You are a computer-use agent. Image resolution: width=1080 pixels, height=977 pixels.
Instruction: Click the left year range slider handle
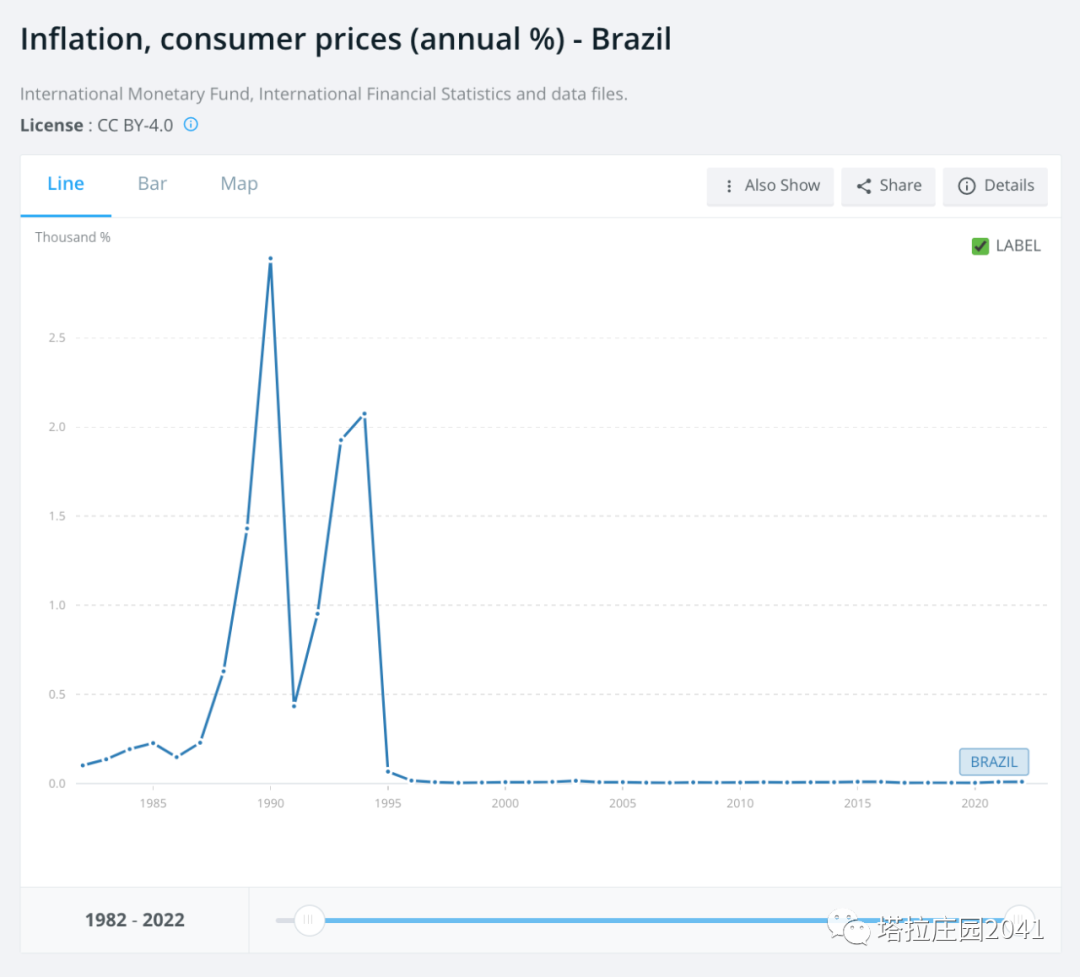(309, 920)
